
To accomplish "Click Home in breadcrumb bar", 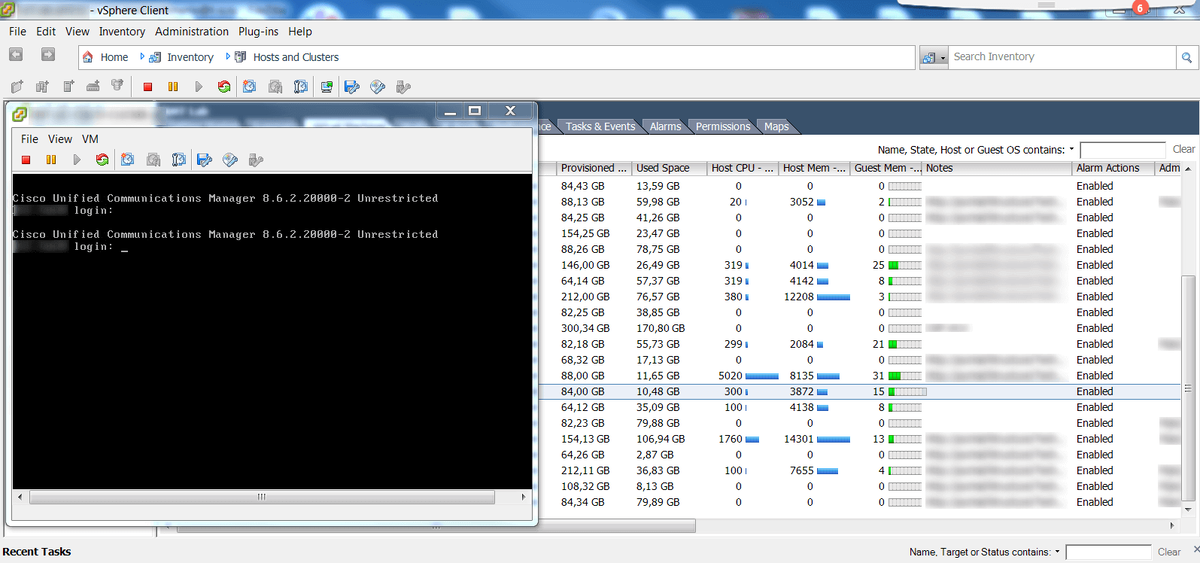I will (114, 57).
